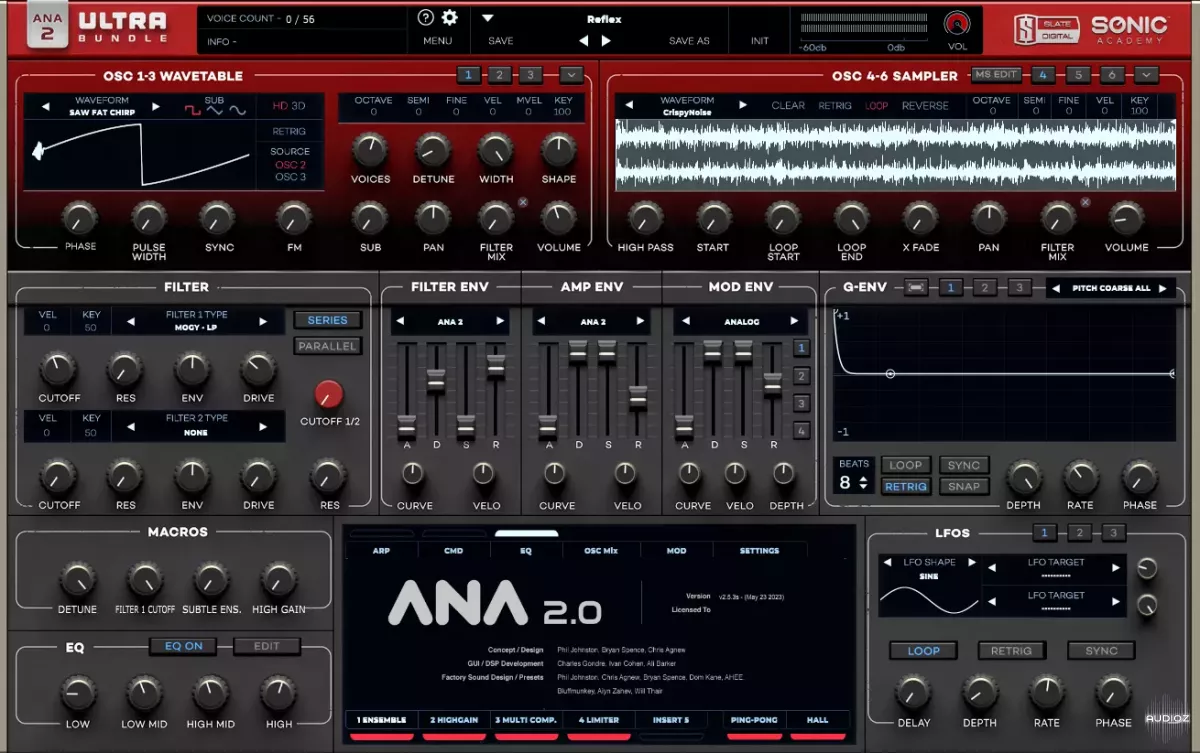This screenshot has height=753, width=1200.
Task: Expand the OSC 4-6 Sampler dropdown
Action: click(1146, 75)
